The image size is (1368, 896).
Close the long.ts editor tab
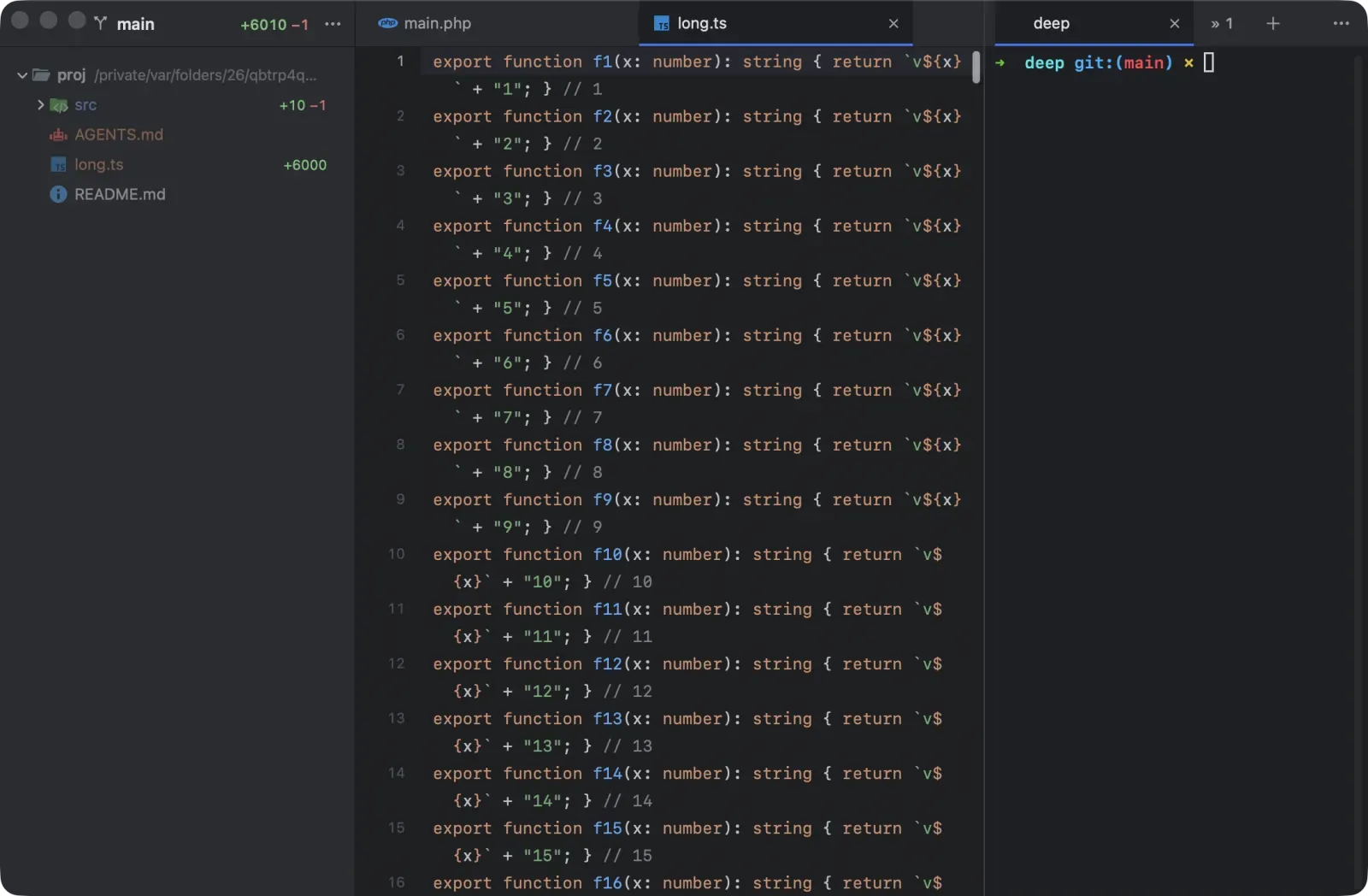click(x=893, y=23)
